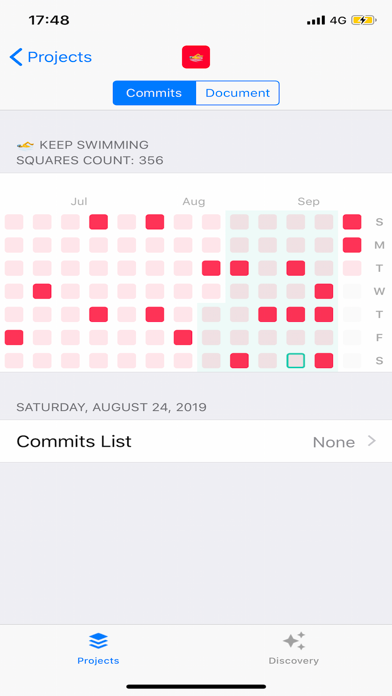Tap the charging battery icon in status bar
392x696 pixels.
click(x=364, y=20)
